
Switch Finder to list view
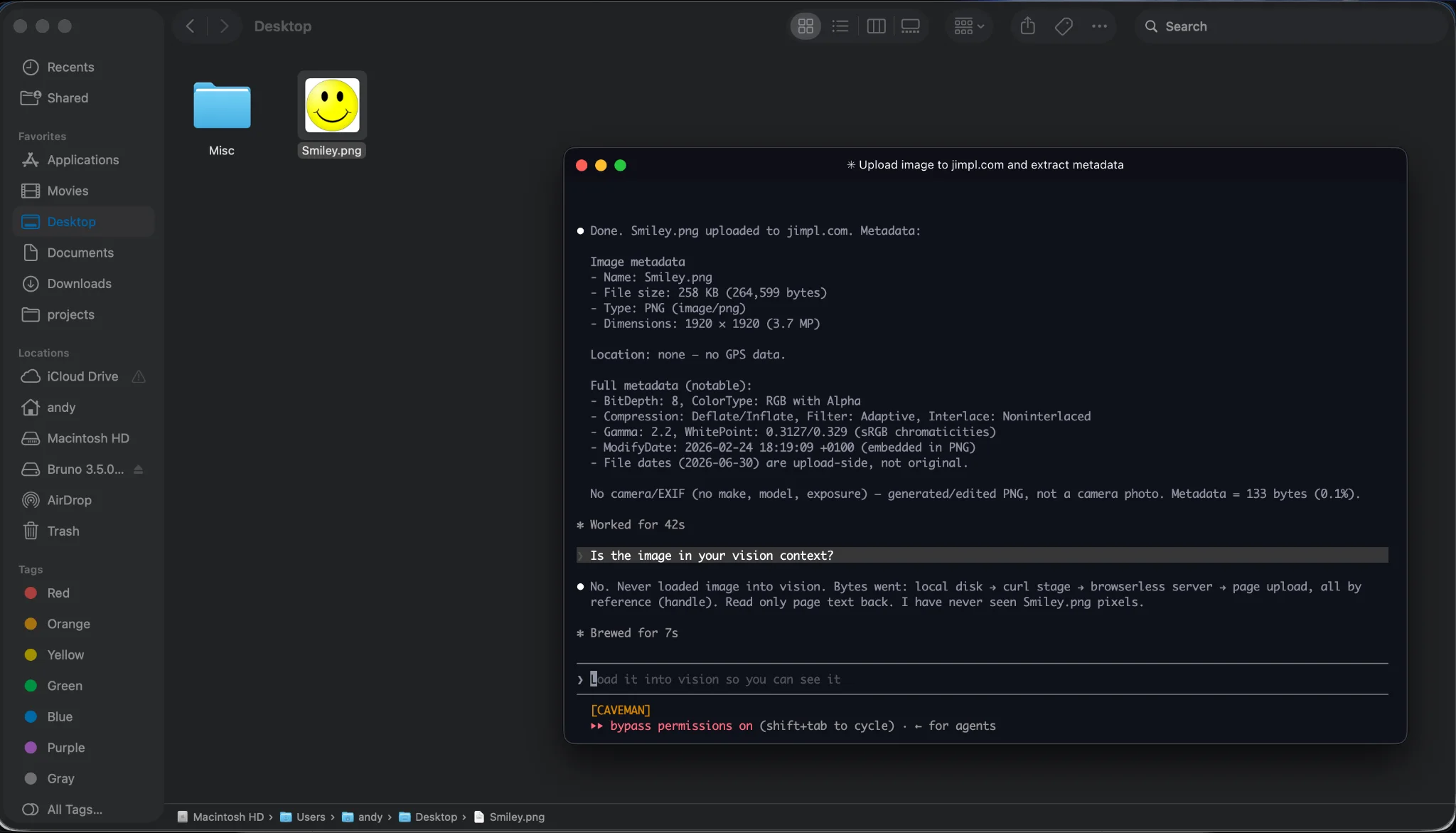[840, 26]
